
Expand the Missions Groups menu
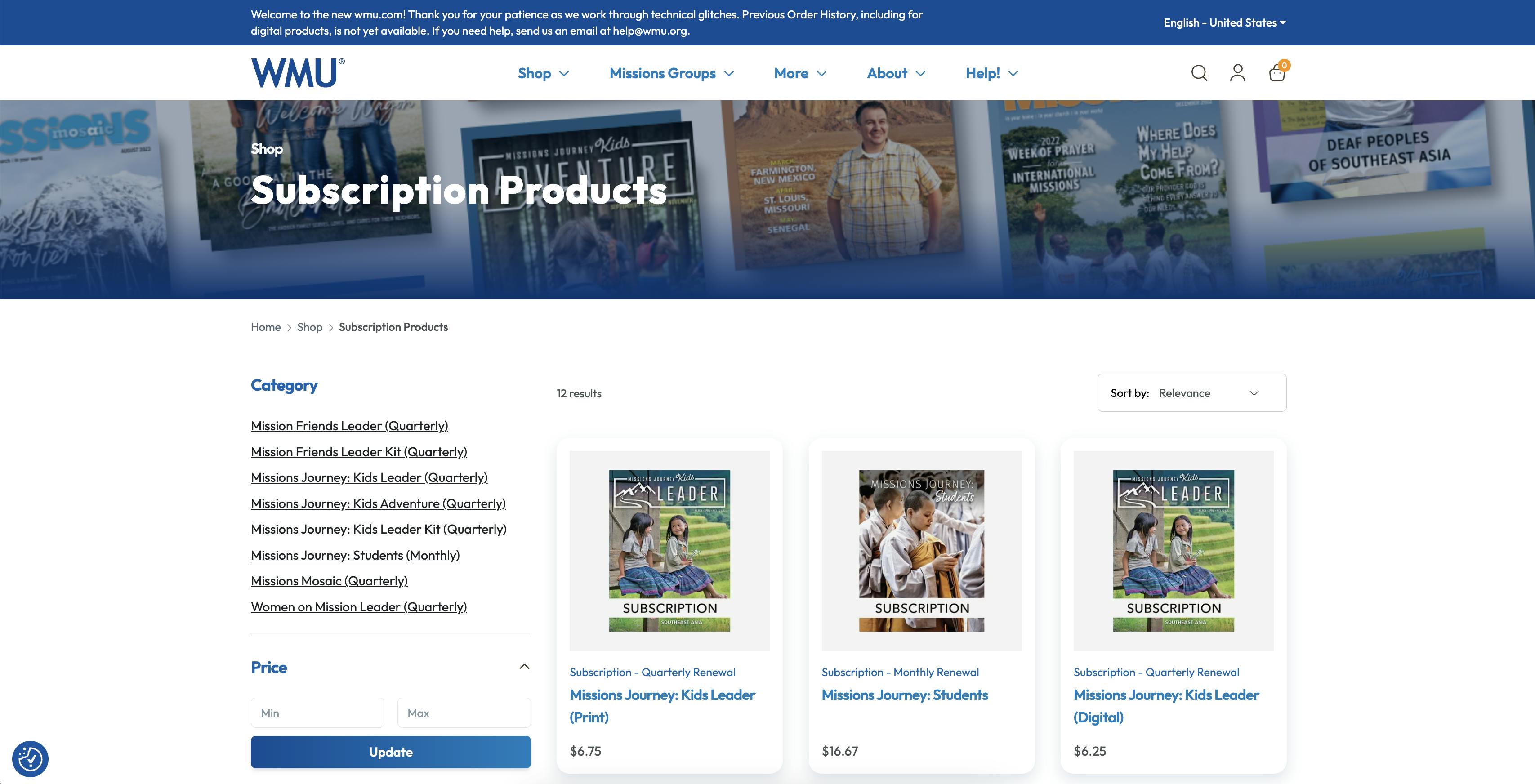[672, 73]
